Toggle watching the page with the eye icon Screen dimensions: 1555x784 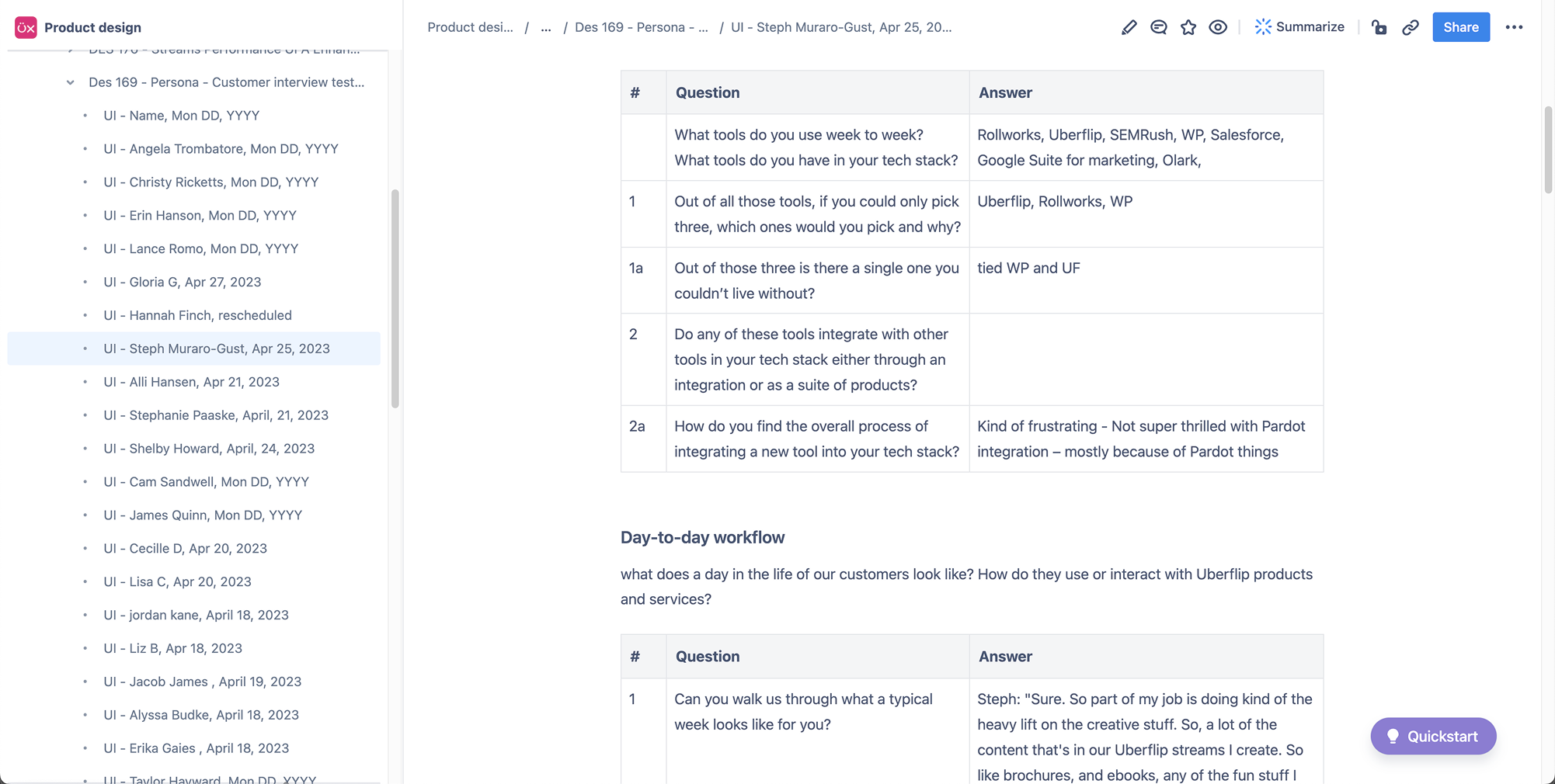[x=1217, y=26]
